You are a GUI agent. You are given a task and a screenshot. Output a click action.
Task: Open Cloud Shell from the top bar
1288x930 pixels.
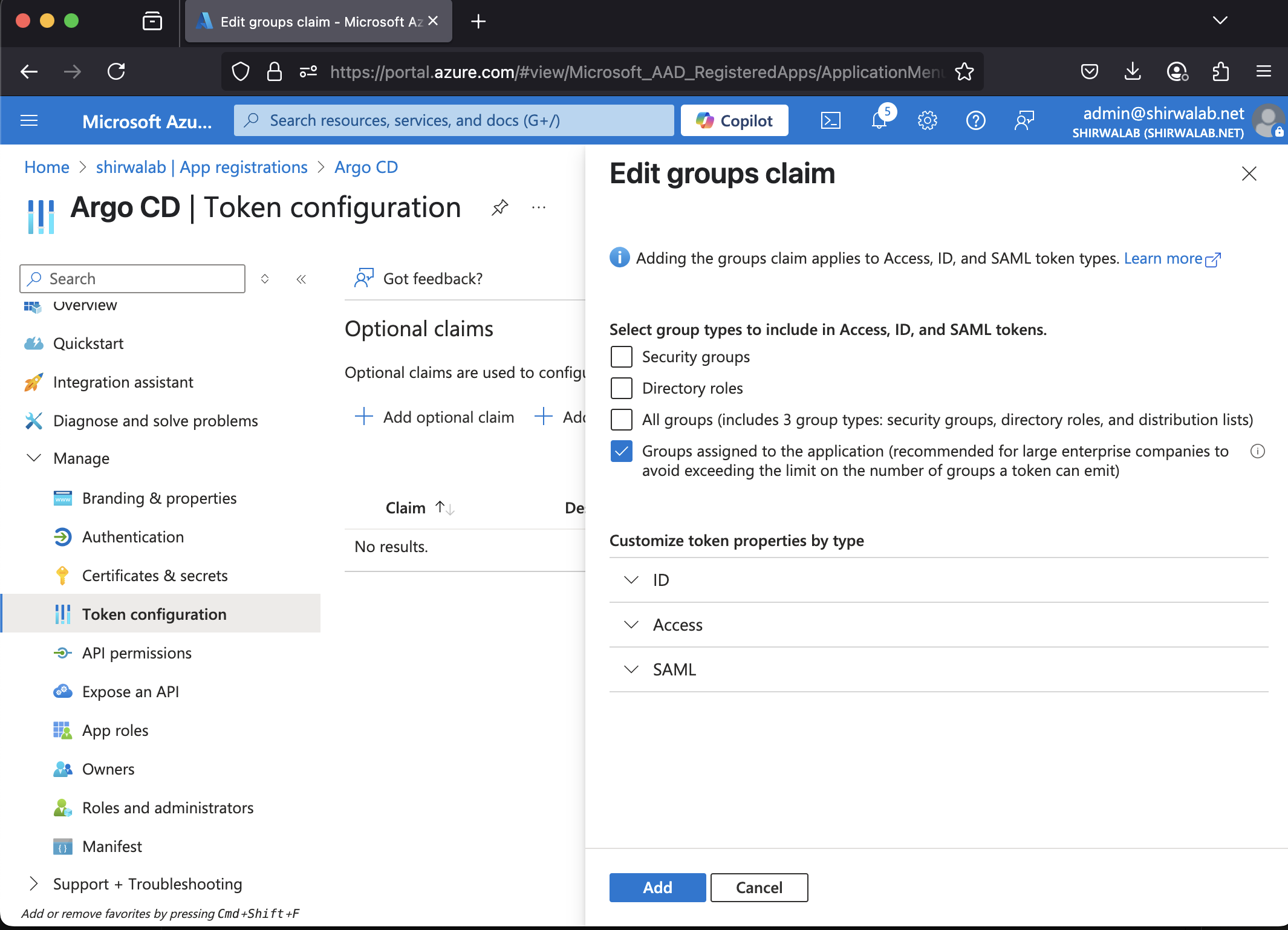point(831,120)
